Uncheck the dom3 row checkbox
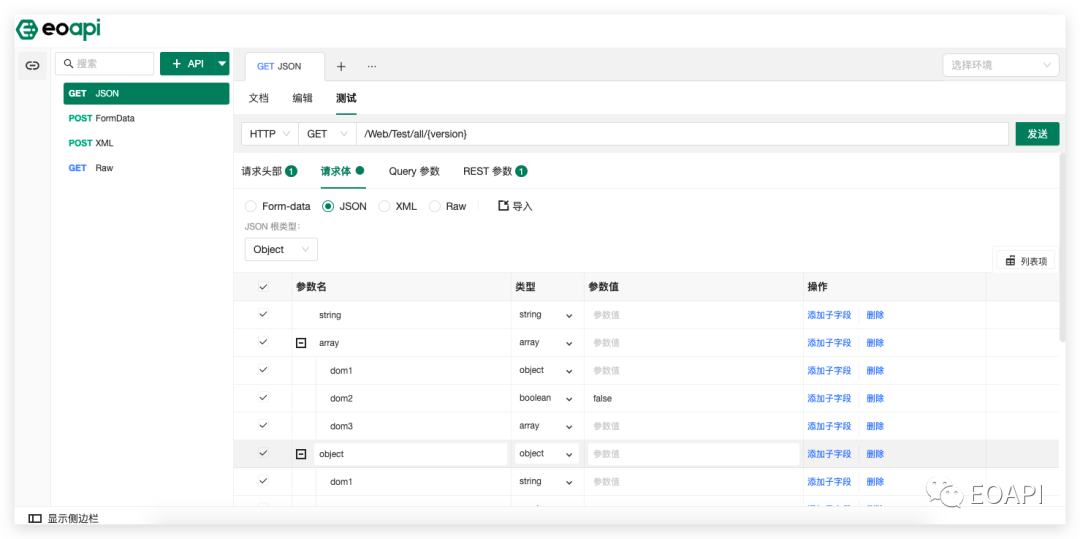The width and height of the screenshot is (1080, 539). tap(262, 425)
